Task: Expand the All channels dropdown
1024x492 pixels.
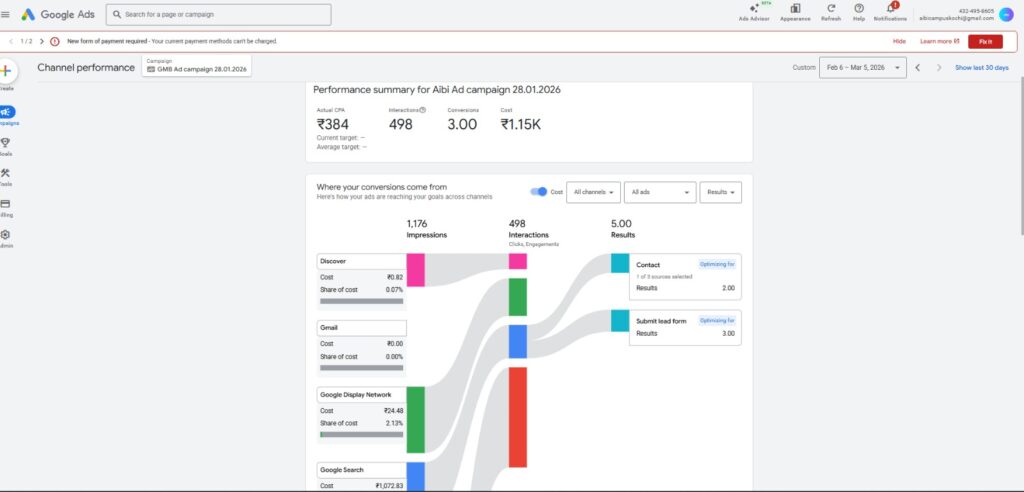Action: point(594,192)
